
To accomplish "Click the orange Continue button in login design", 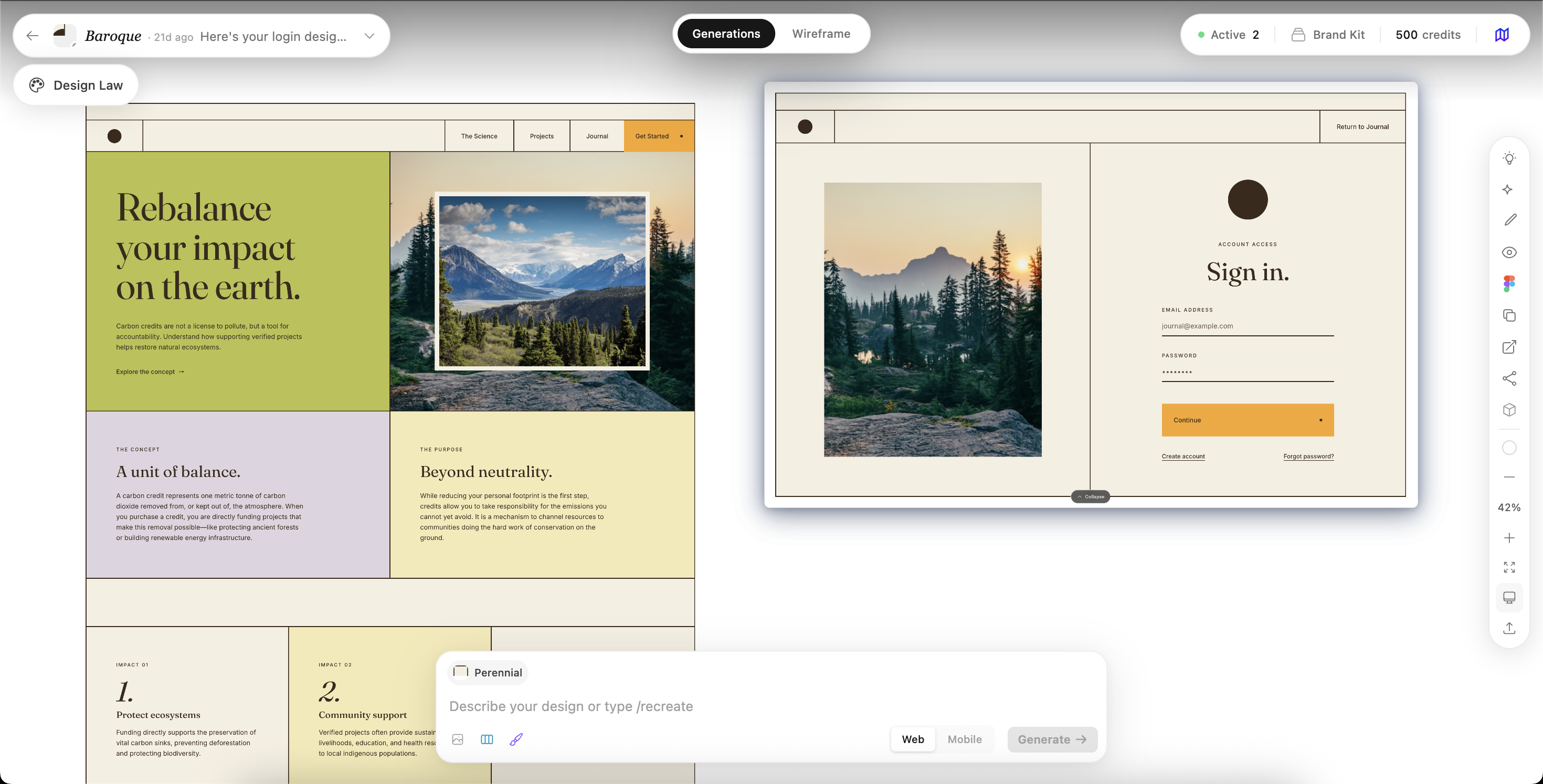I will tap(1247, 420).
